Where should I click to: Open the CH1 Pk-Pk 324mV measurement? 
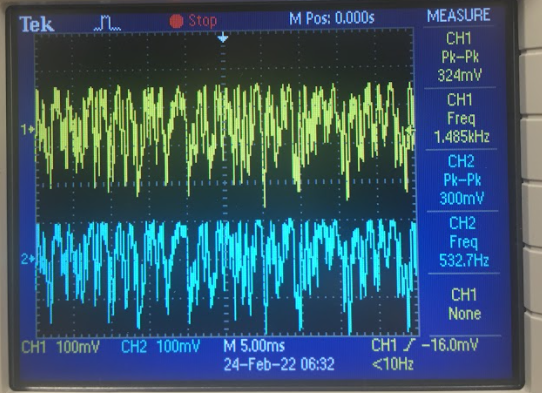[459, 57]
